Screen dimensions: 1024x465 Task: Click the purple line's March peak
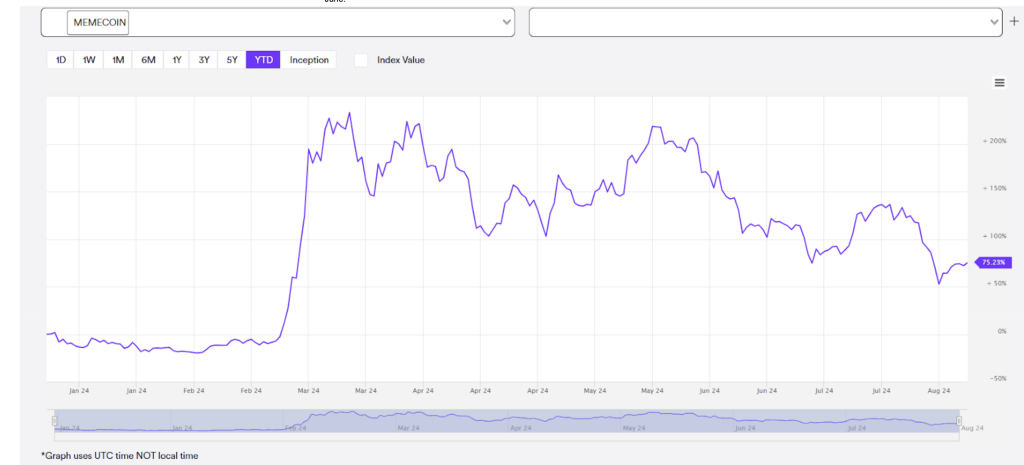point(349,113)
